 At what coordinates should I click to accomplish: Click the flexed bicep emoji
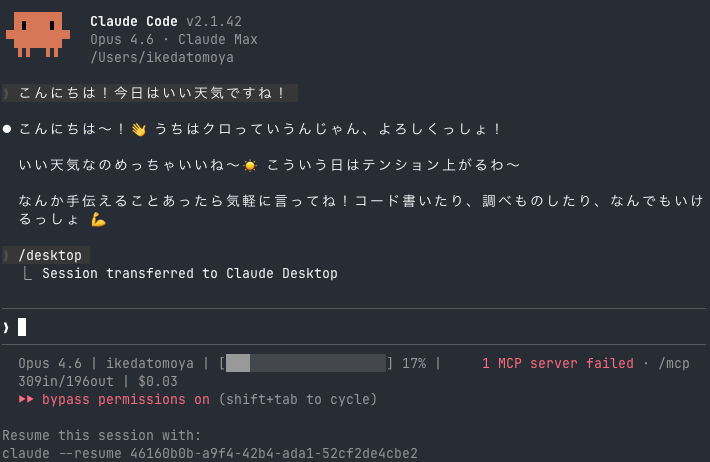click(x=98, y=220)
